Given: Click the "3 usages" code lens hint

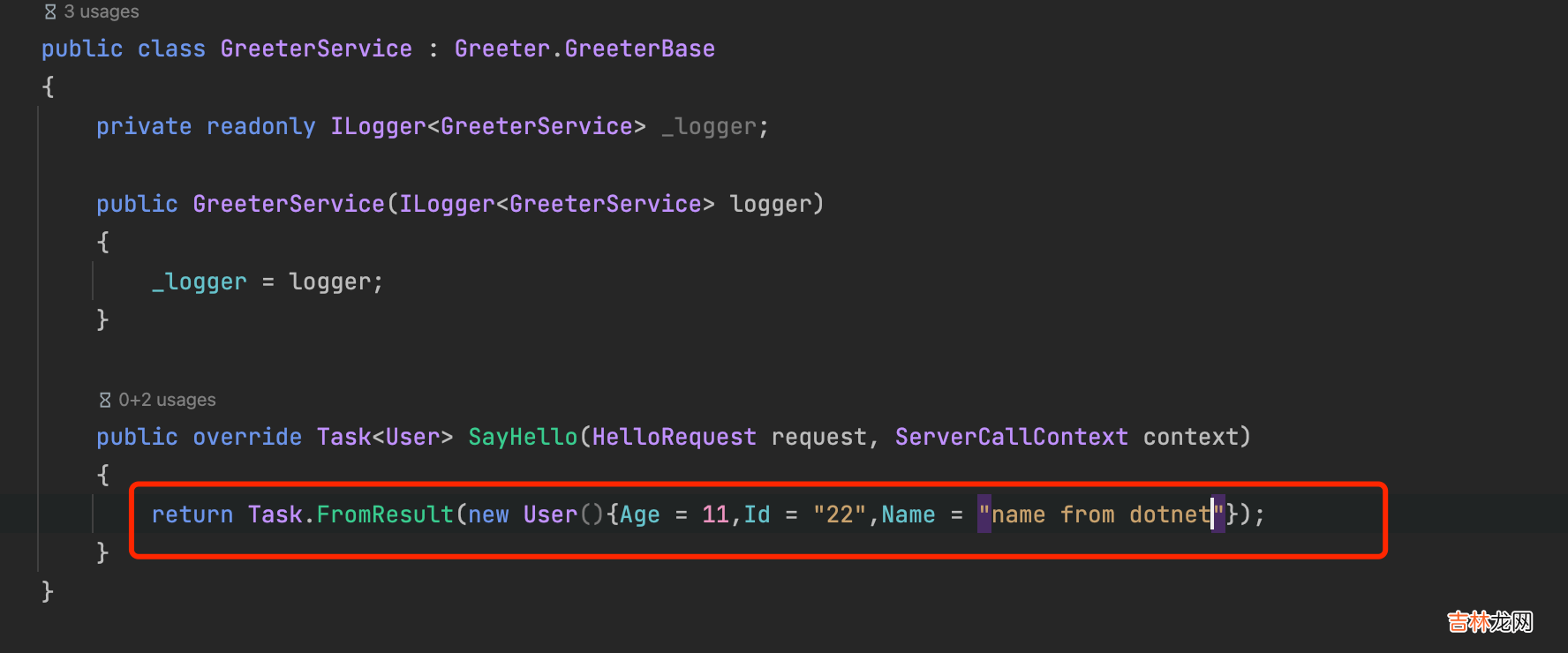Looking at the screenshot, I should 102,11.
